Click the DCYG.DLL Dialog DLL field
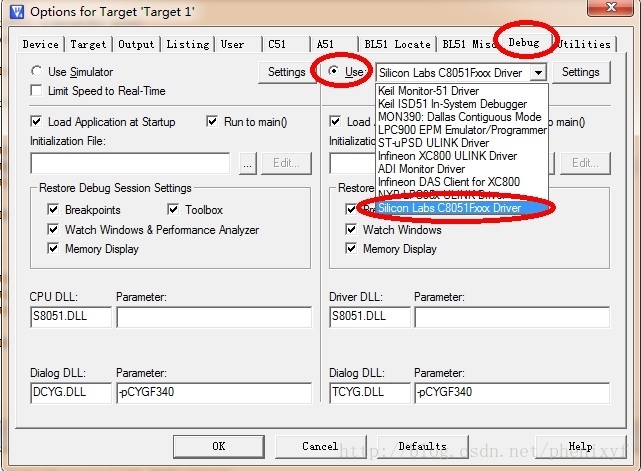The height and width of the screenshot is (471, 641). click(x=71, y=392)
